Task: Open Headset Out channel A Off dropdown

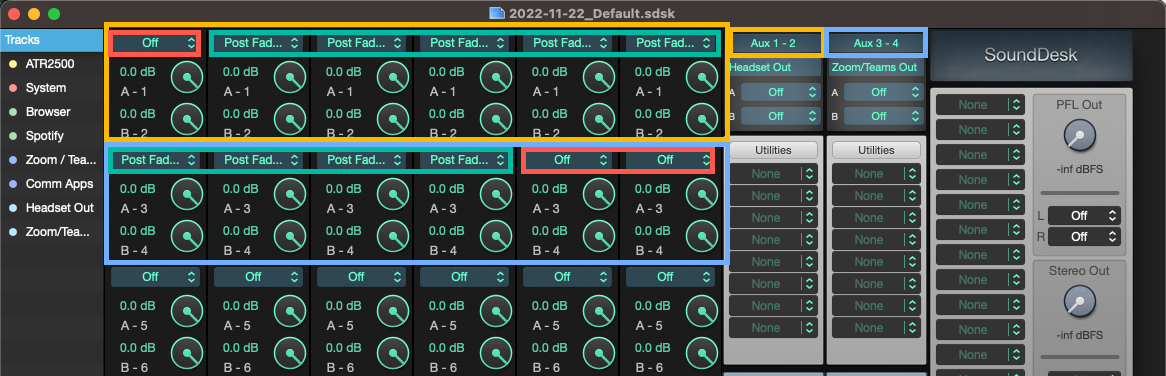Action: coord(780,92)
